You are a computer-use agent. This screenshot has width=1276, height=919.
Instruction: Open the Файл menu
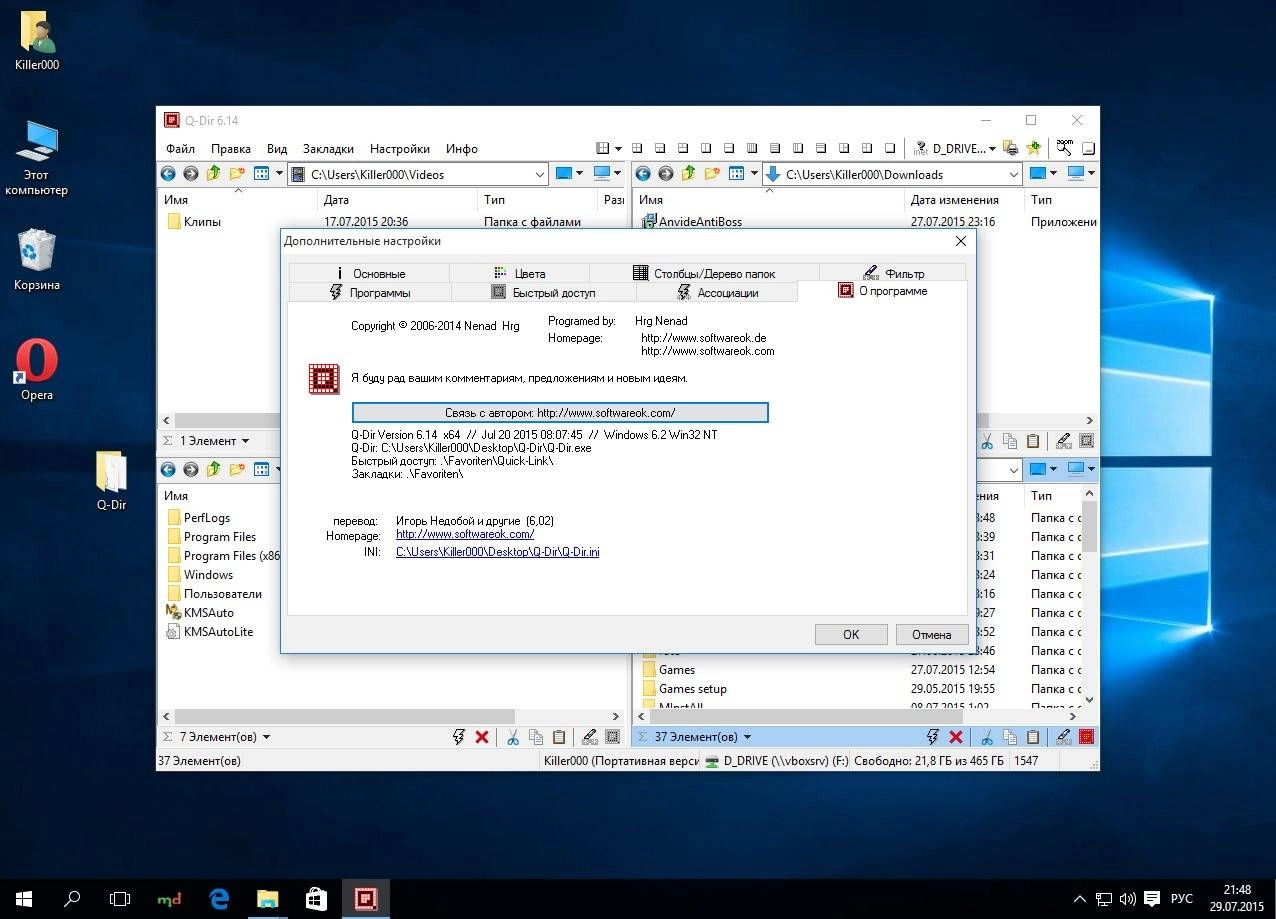click(180, 149)
